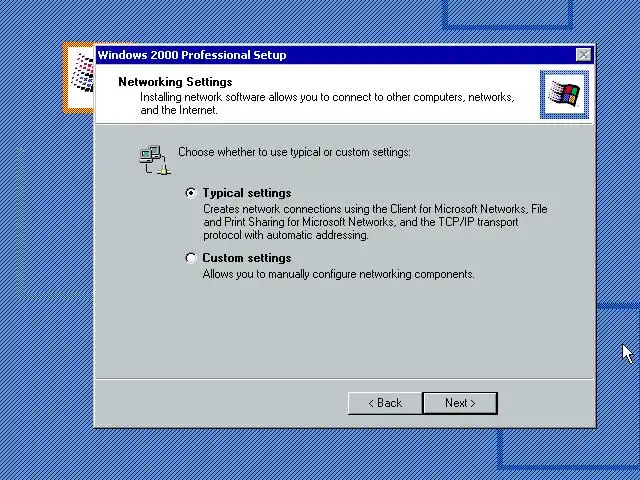The width and height of the screenshot is (640, 480).
Task: Click the Next button
Action: point(460,403)
